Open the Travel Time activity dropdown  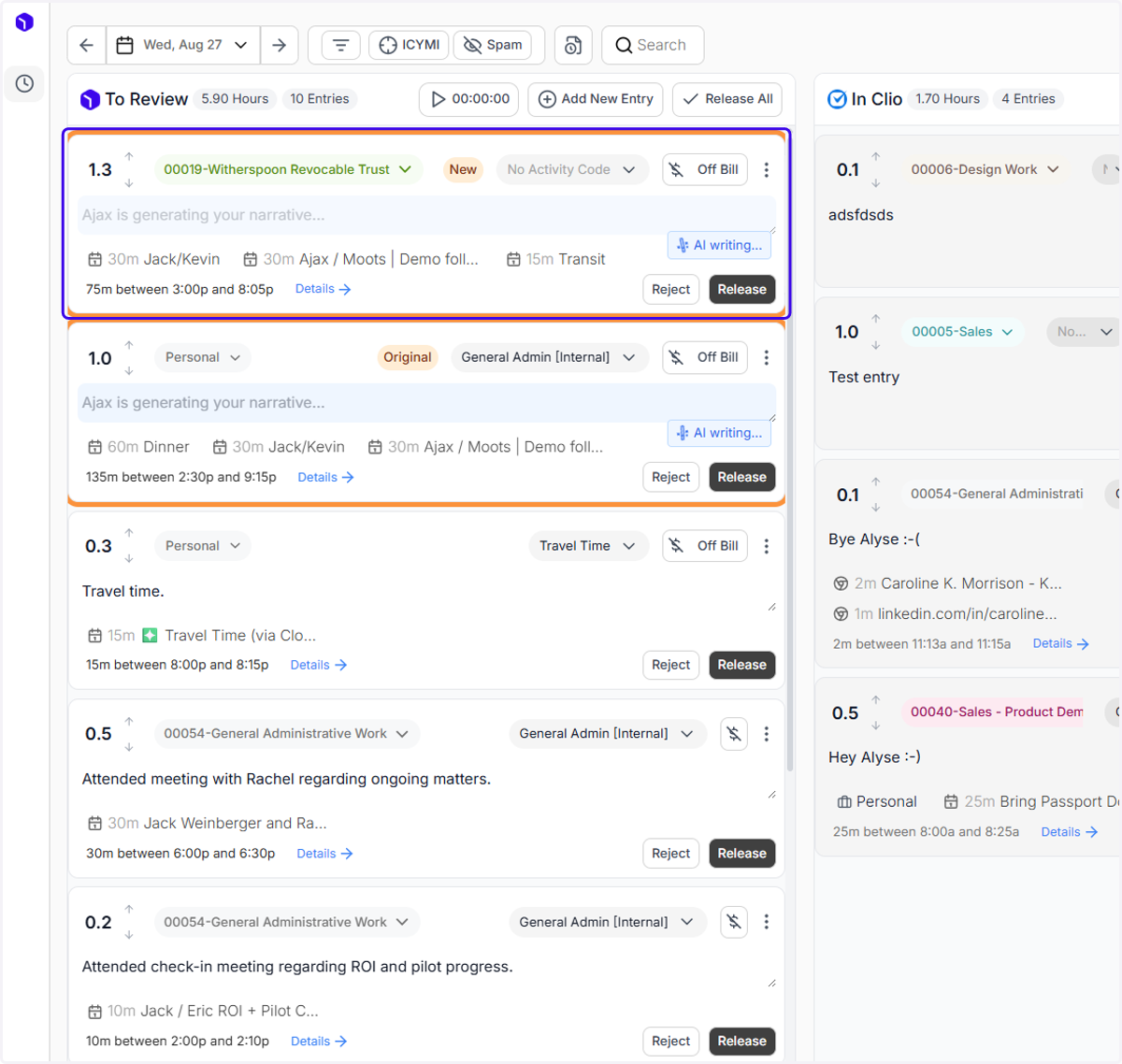click(588, 546)
